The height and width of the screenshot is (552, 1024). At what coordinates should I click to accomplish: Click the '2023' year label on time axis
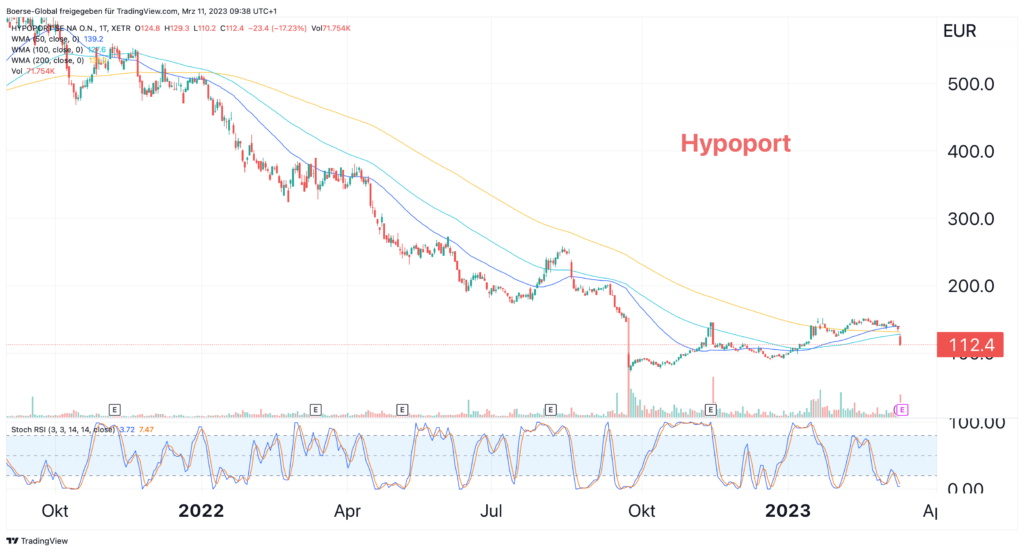788,511
